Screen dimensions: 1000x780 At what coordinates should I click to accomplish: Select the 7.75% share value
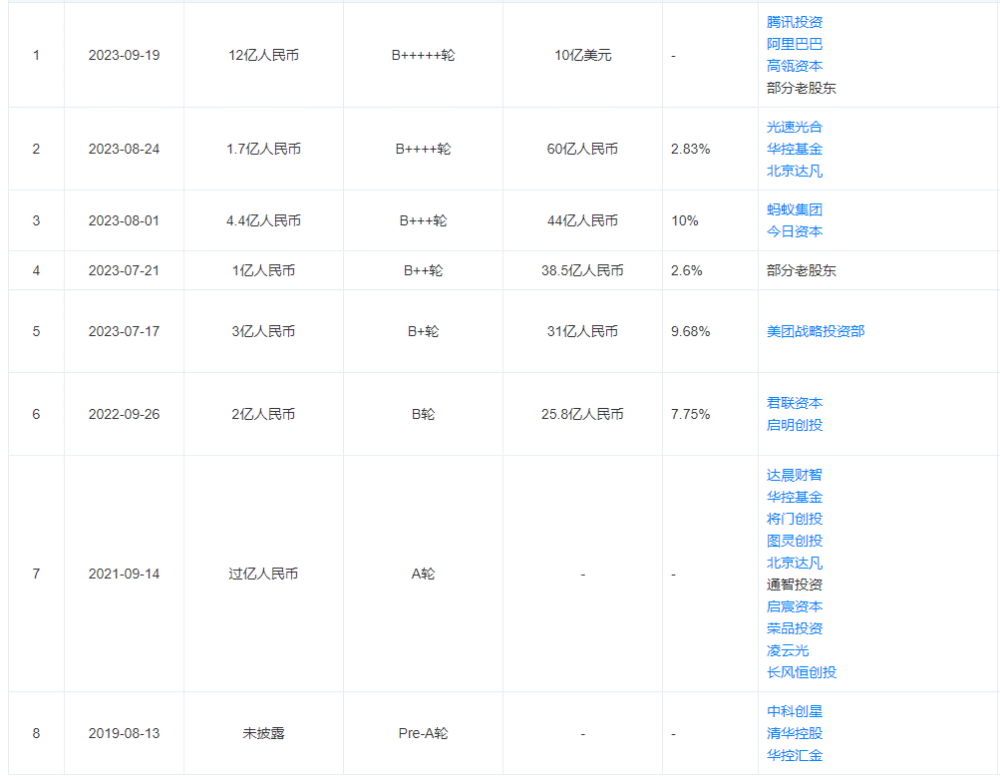pos(690,415)
